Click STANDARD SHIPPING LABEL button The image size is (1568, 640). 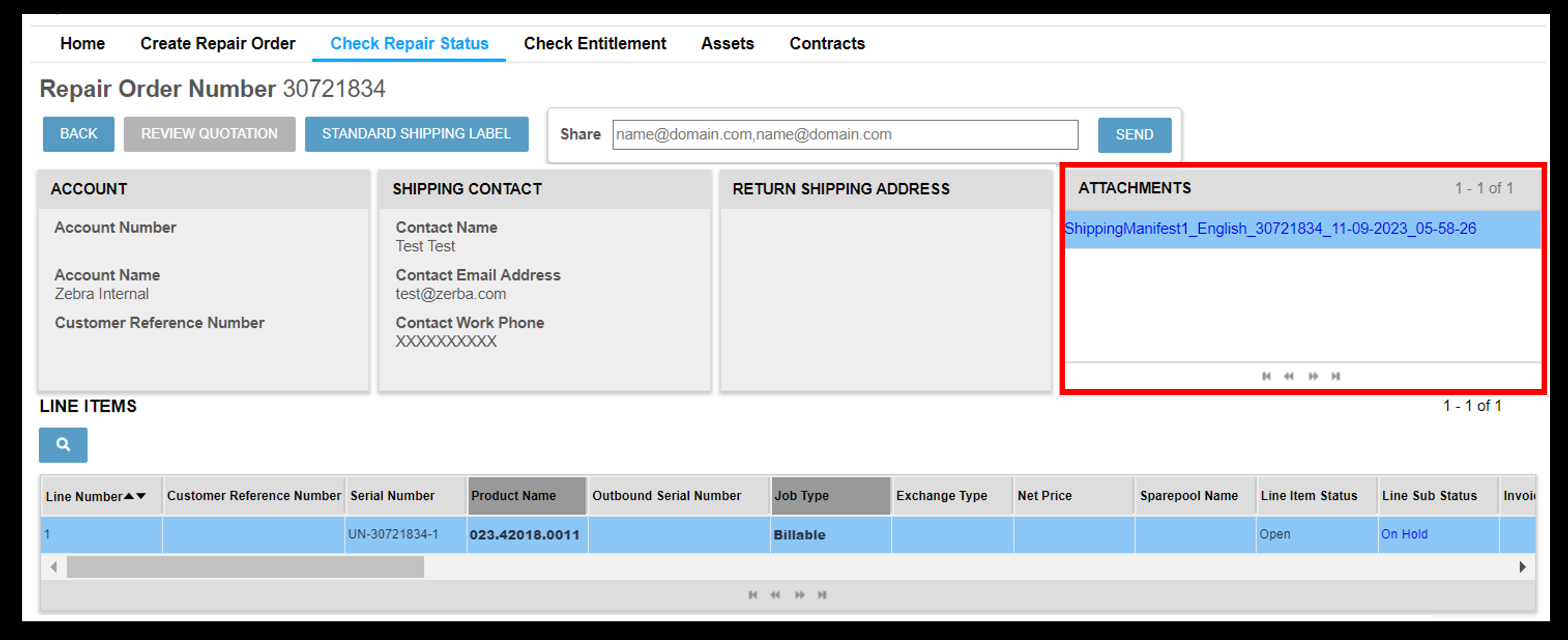coord(416,133)
